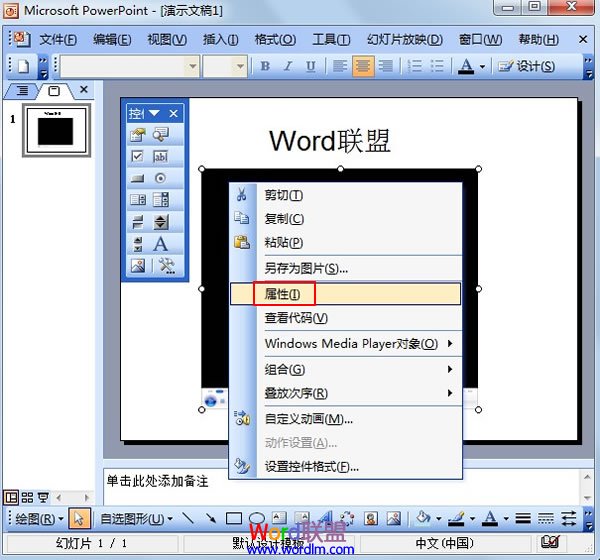Align text left in toolbar
Screen dimensions: 600x560
pyautogui.click(x=340, y=66)
